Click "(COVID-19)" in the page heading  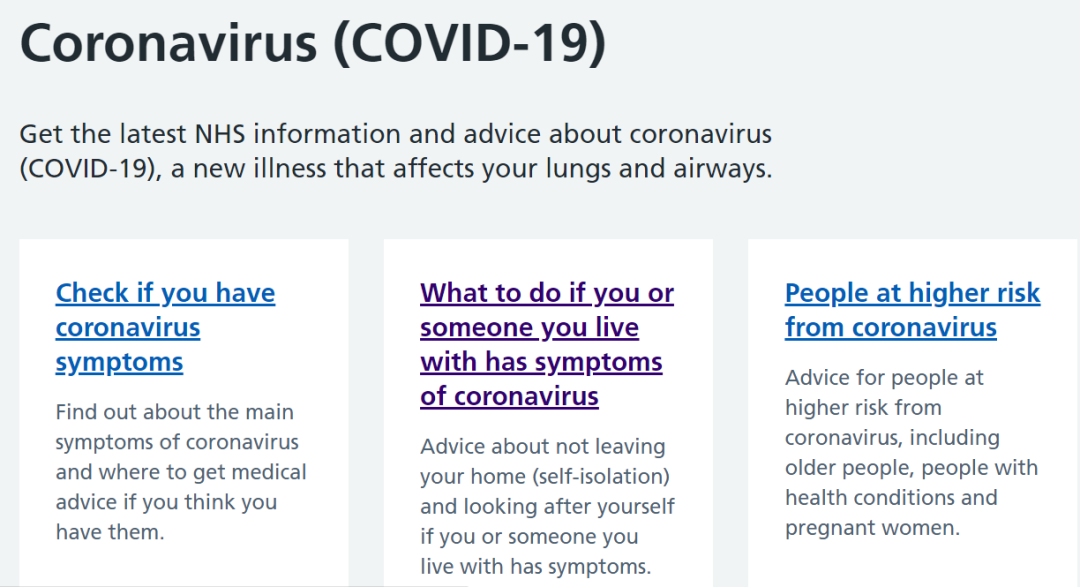pyautogui.click(x=469, y=44)
